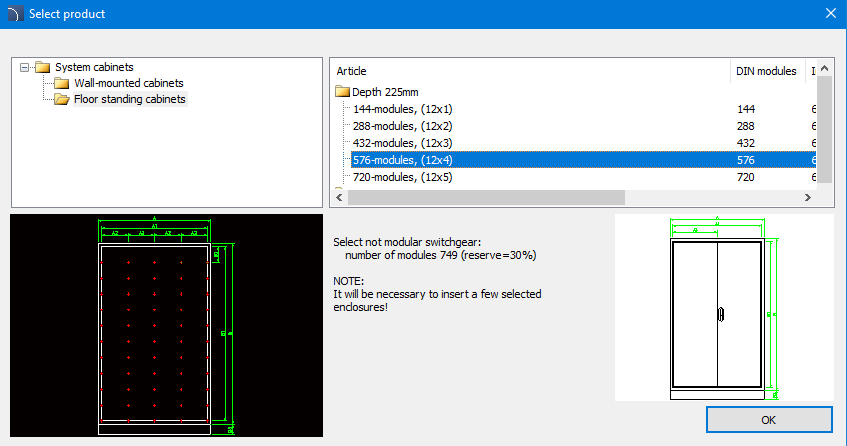Select Wall-mounted cabinets in the tree
Screen dimensions: 847x446
pyautogui.click(x=128, y=83)
